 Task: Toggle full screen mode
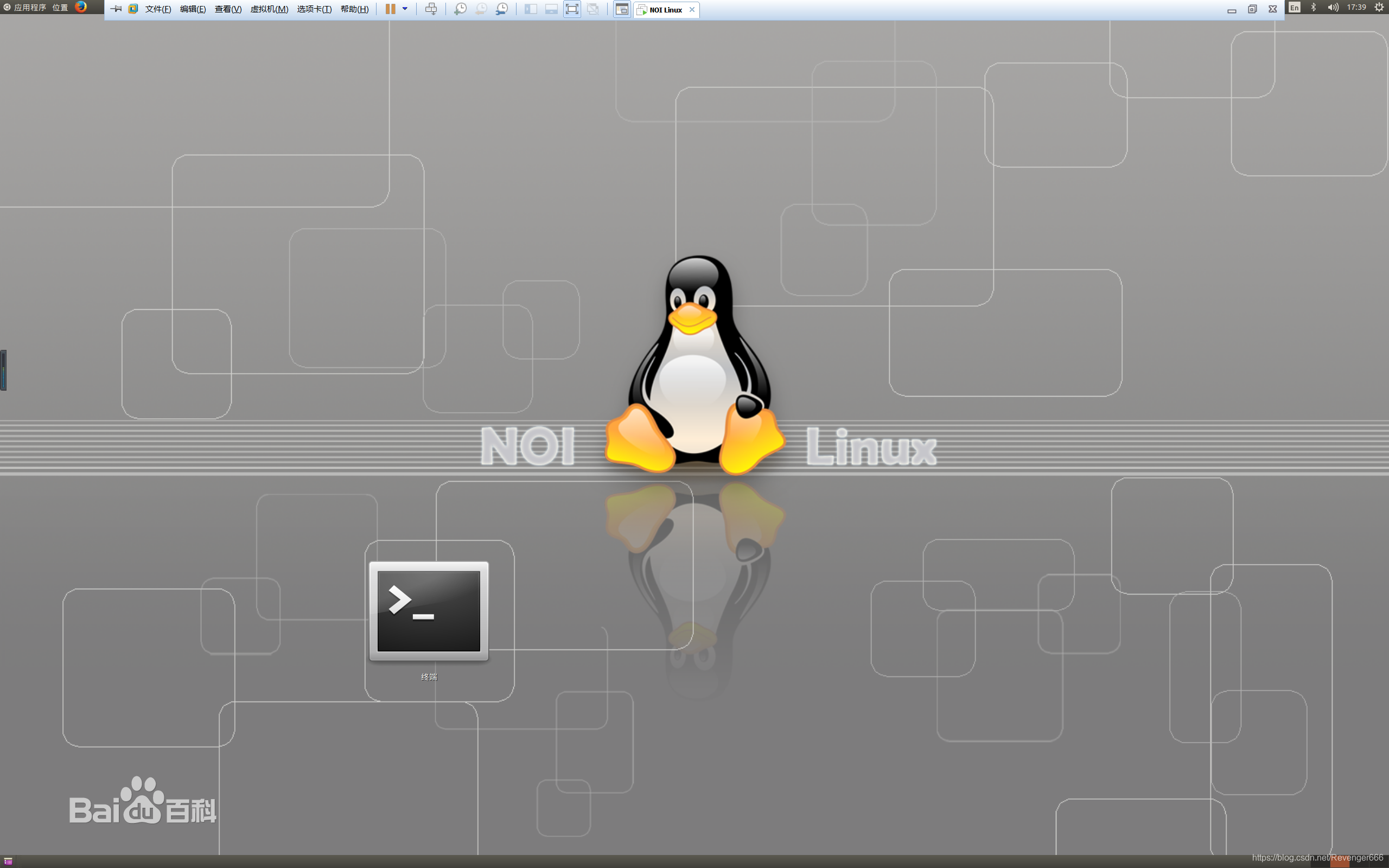(572, 9)
